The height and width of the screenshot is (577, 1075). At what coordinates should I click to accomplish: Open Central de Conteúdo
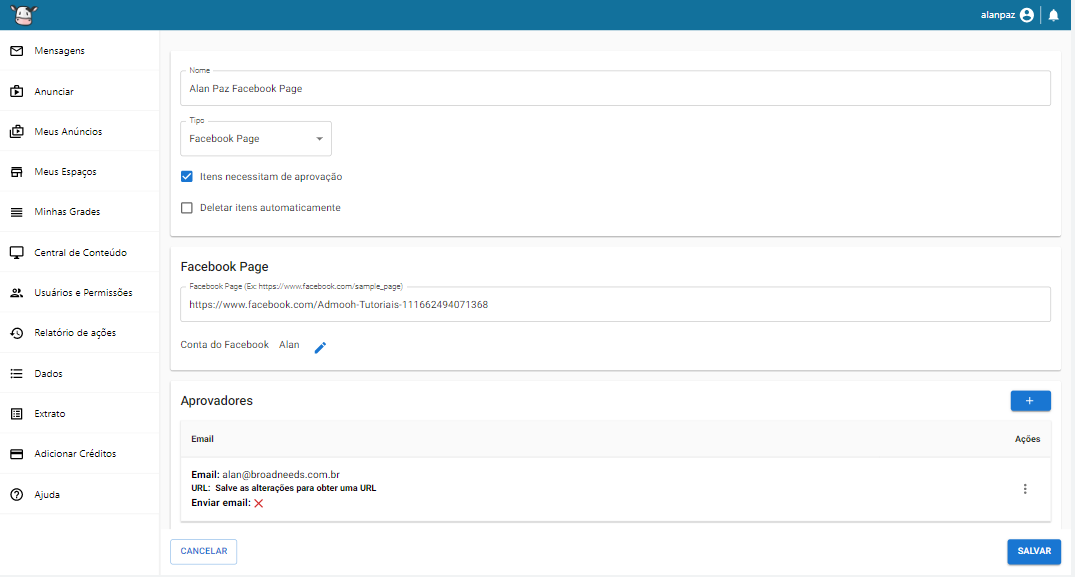tap(80, 253)
